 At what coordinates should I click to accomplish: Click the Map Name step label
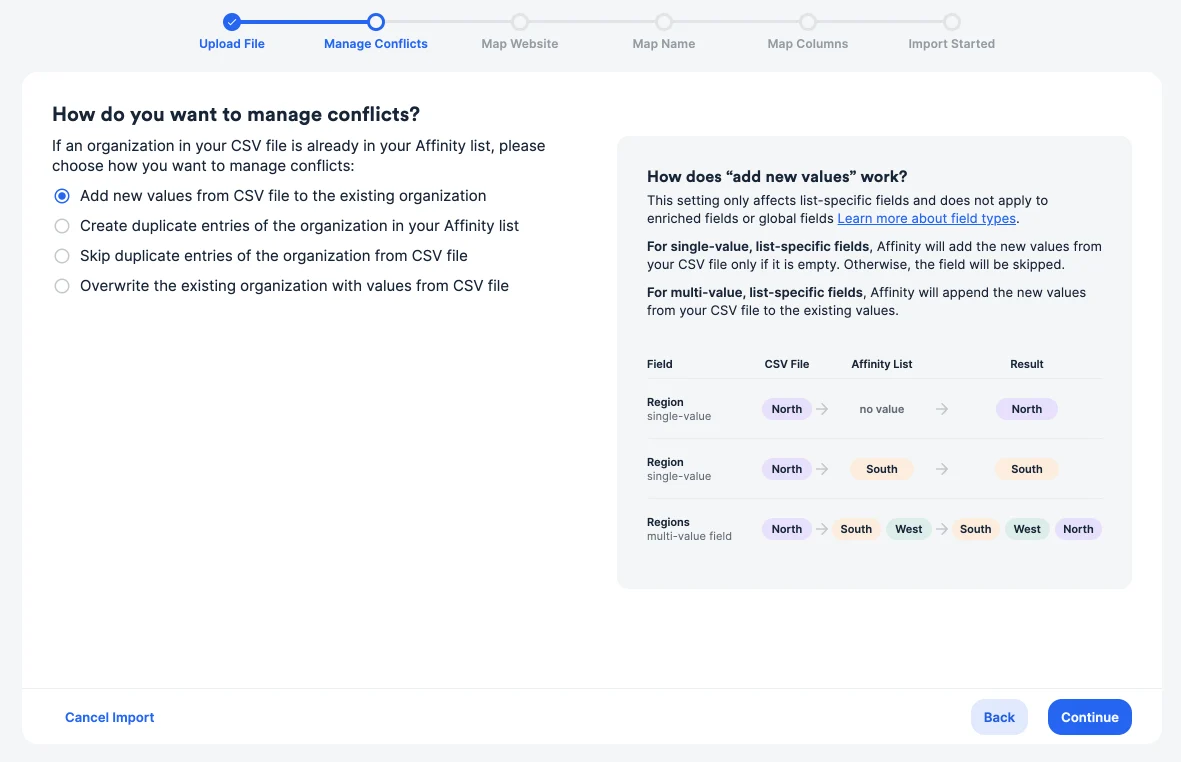[x=664, y=44]
